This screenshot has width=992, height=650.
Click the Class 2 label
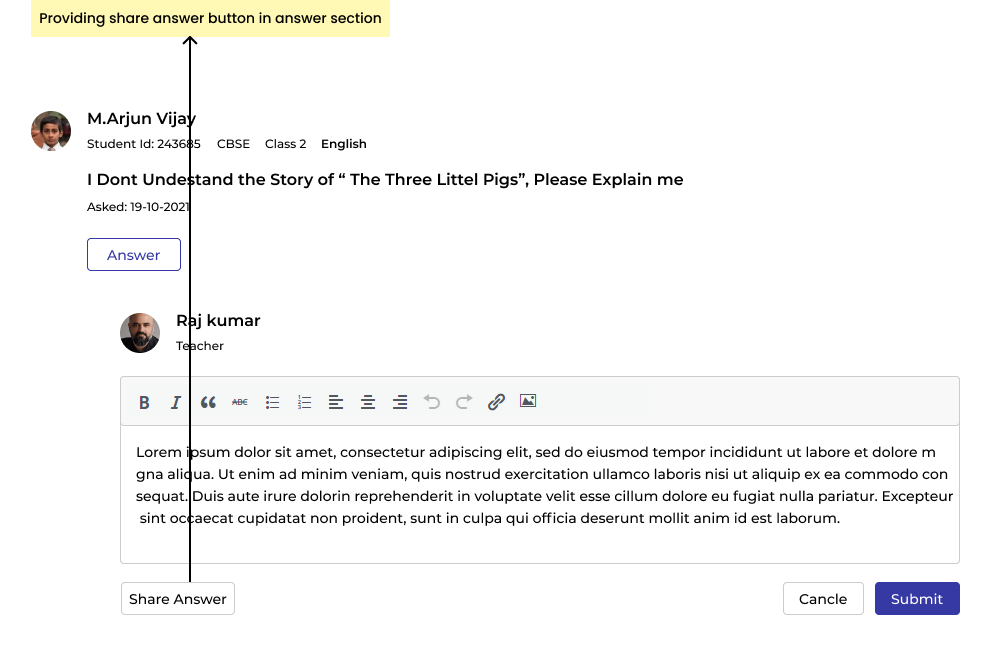coord(285,144)
